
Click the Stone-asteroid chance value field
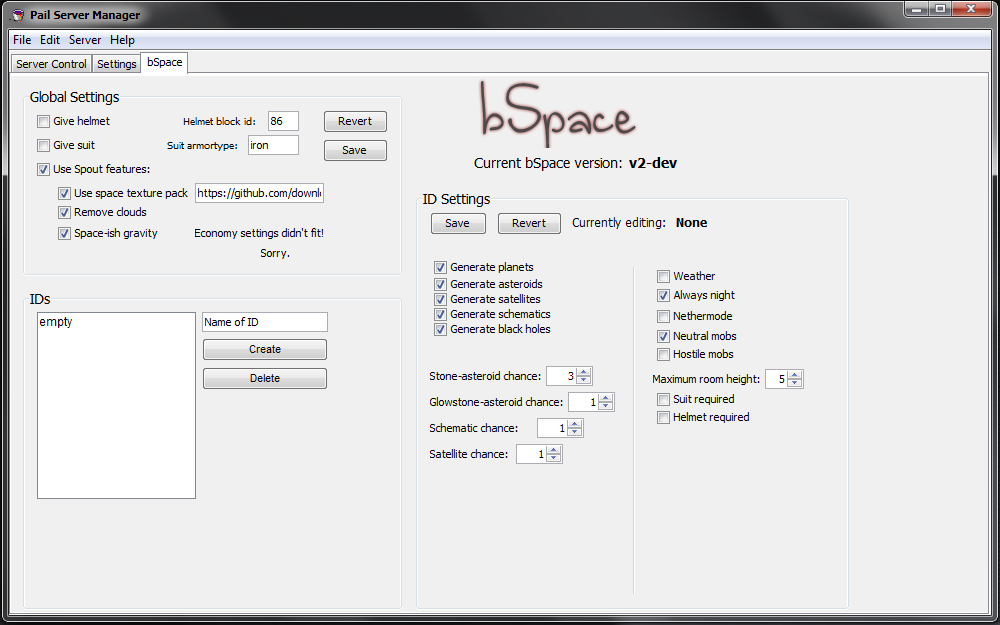coord(561,376)
